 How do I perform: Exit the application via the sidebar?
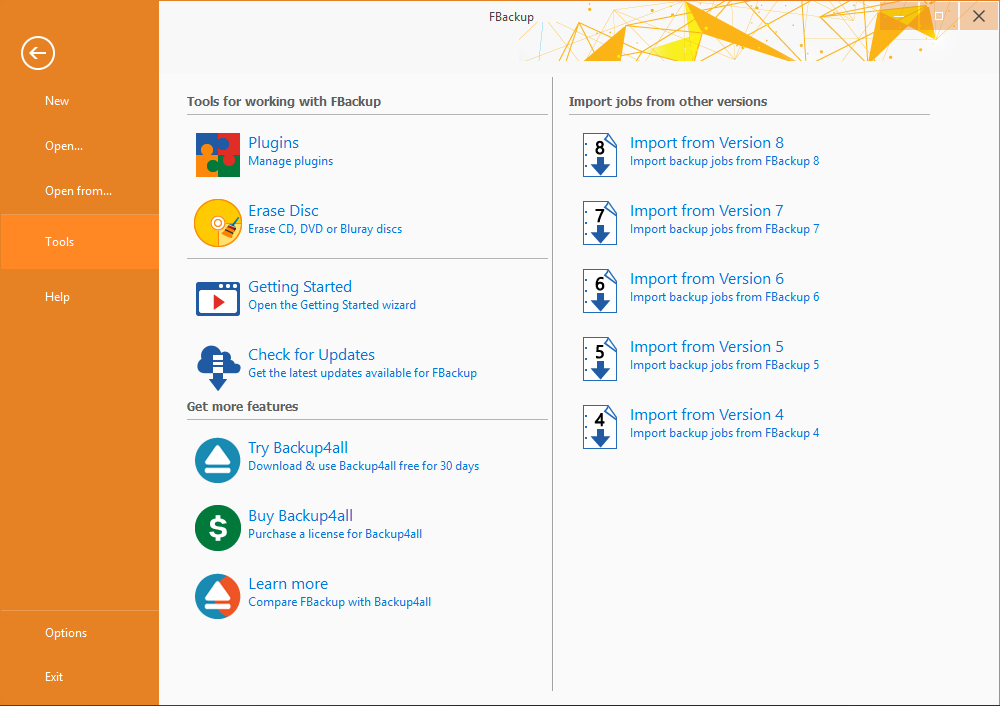pos(54,677)
